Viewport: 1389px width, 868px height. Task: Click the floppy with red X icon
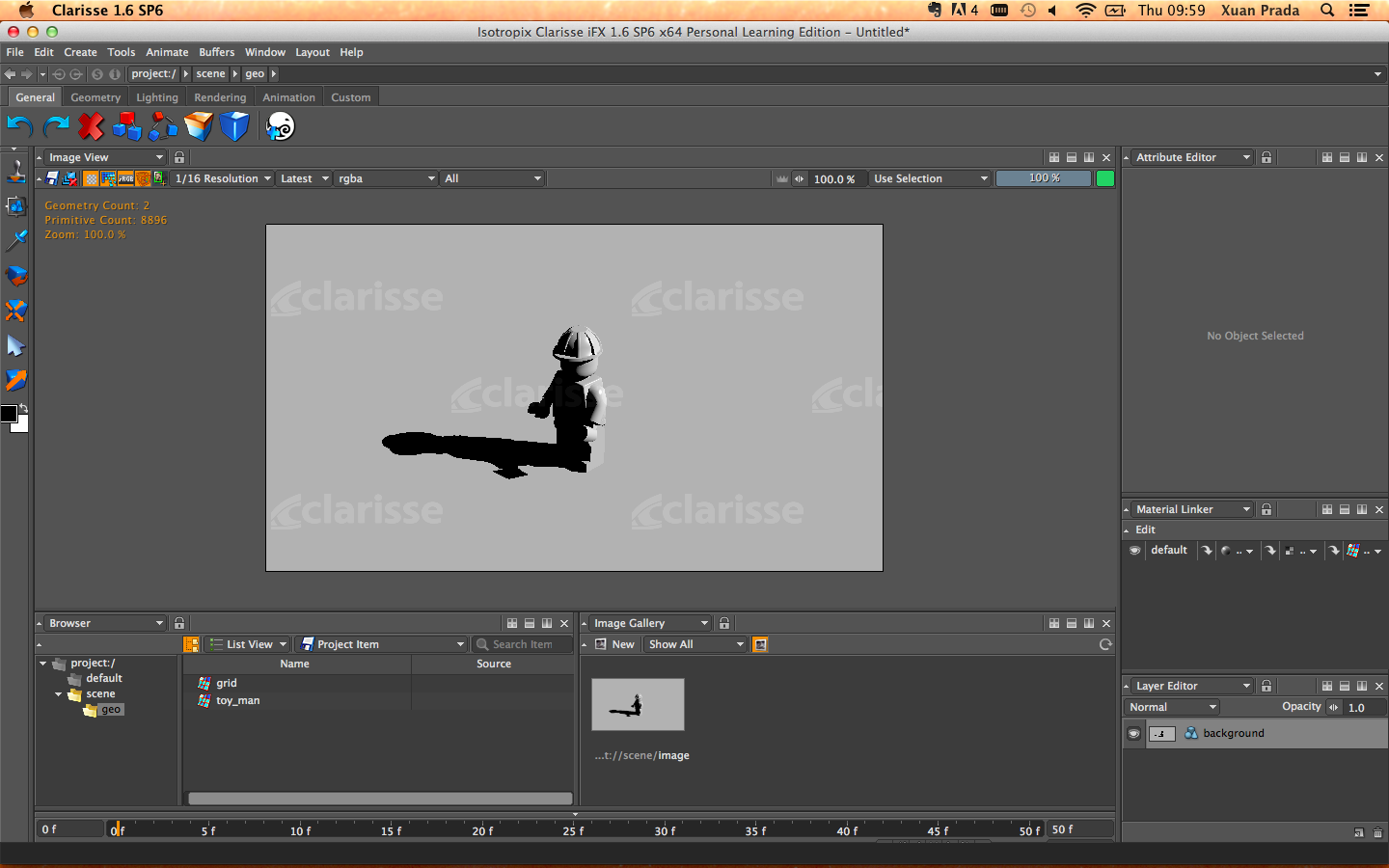70,178
